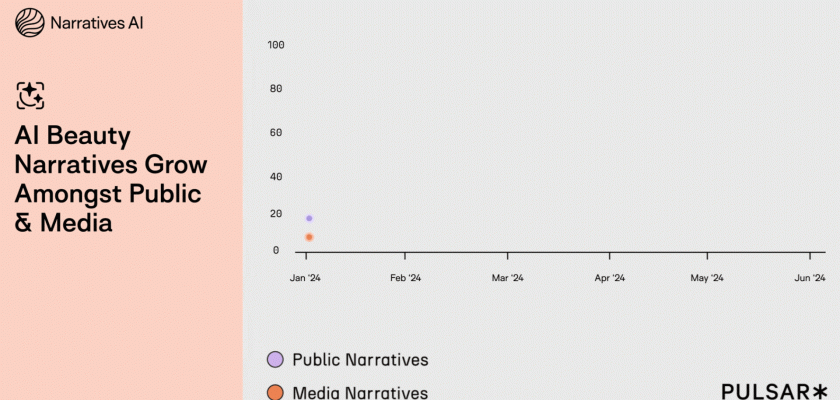Click the "Narratives AI" brand text
This screenshot has width=840, height=400.
(x=98, y=22)
